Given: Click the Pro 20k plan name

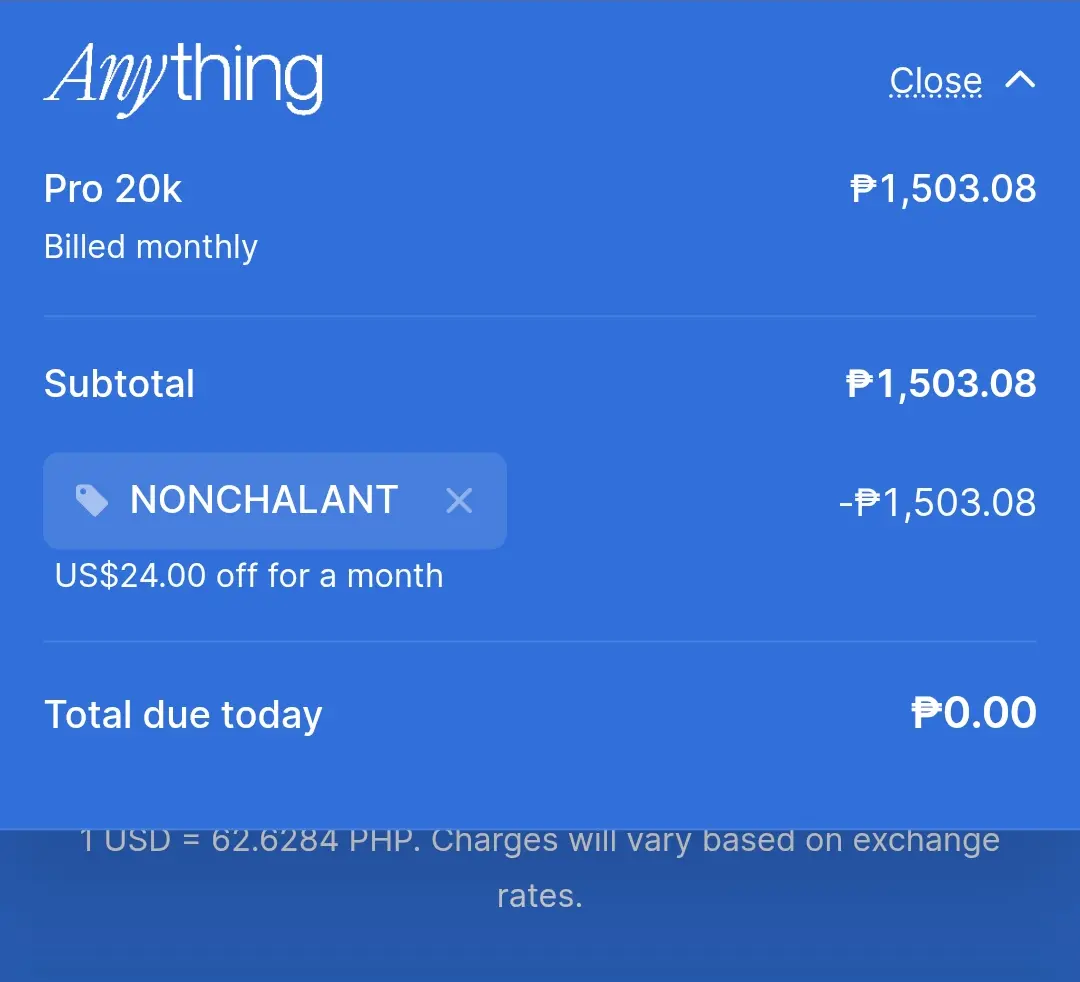Looking at the screenshot, I should tap(113, 189).
